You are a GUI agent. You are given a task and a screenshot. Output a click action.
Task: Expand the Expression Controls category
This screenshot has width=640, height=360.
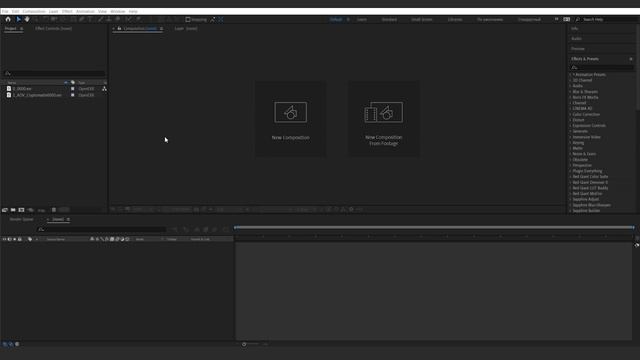pyautogui.click(x=570, y=126)
